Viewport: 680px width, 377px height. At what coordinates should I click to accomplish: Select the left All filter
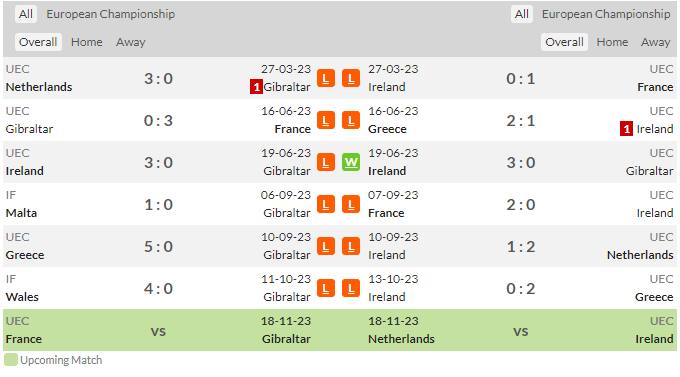26,14
